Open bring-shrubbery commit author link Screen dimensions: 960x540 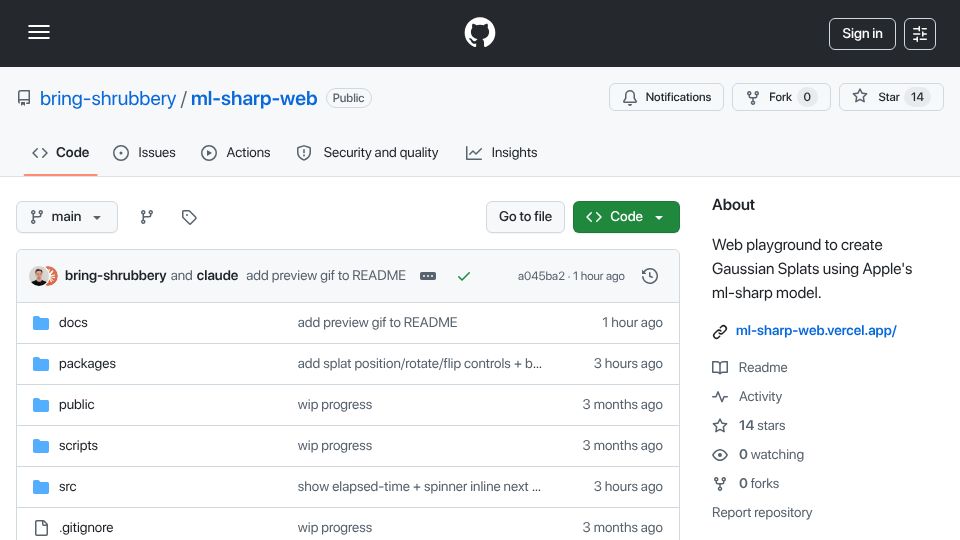[x=115, y=276]
